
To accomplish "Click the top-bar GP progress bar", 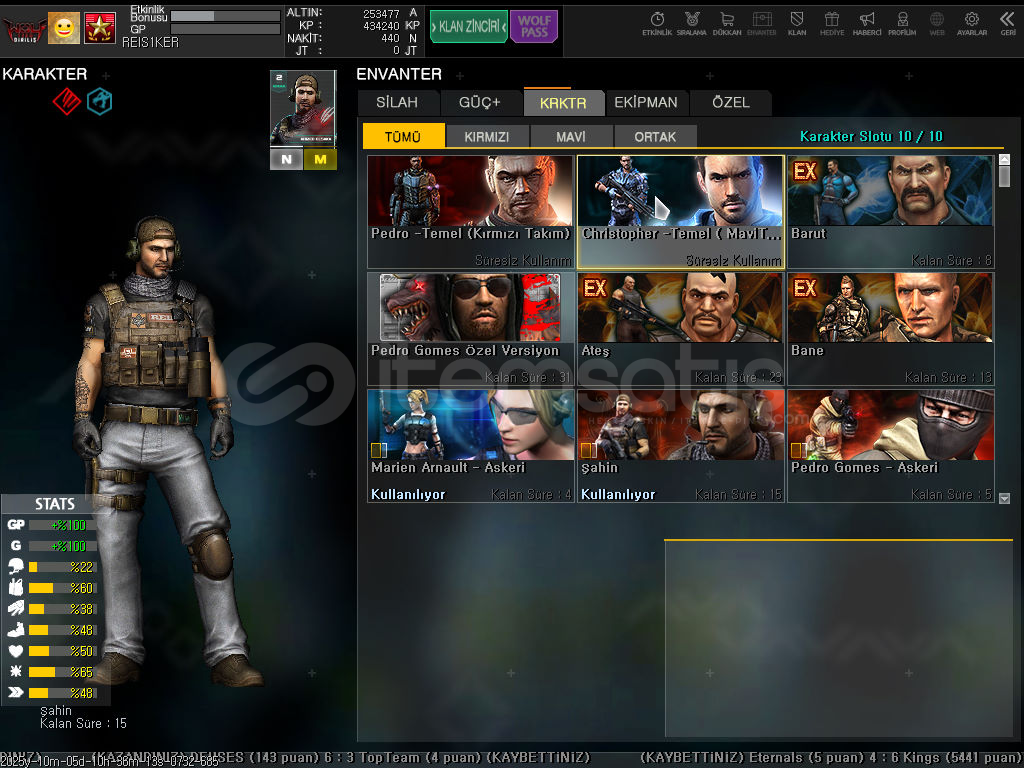I will coord(225,29).
